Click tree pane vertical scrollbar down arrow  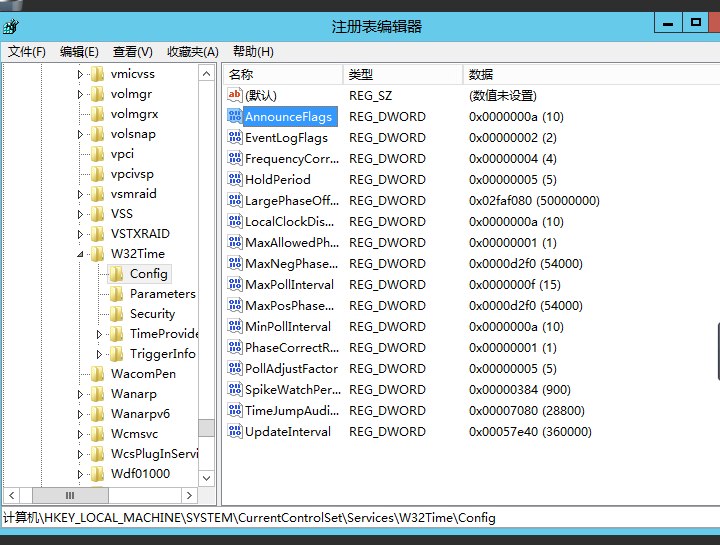click(x=206, y=478)
